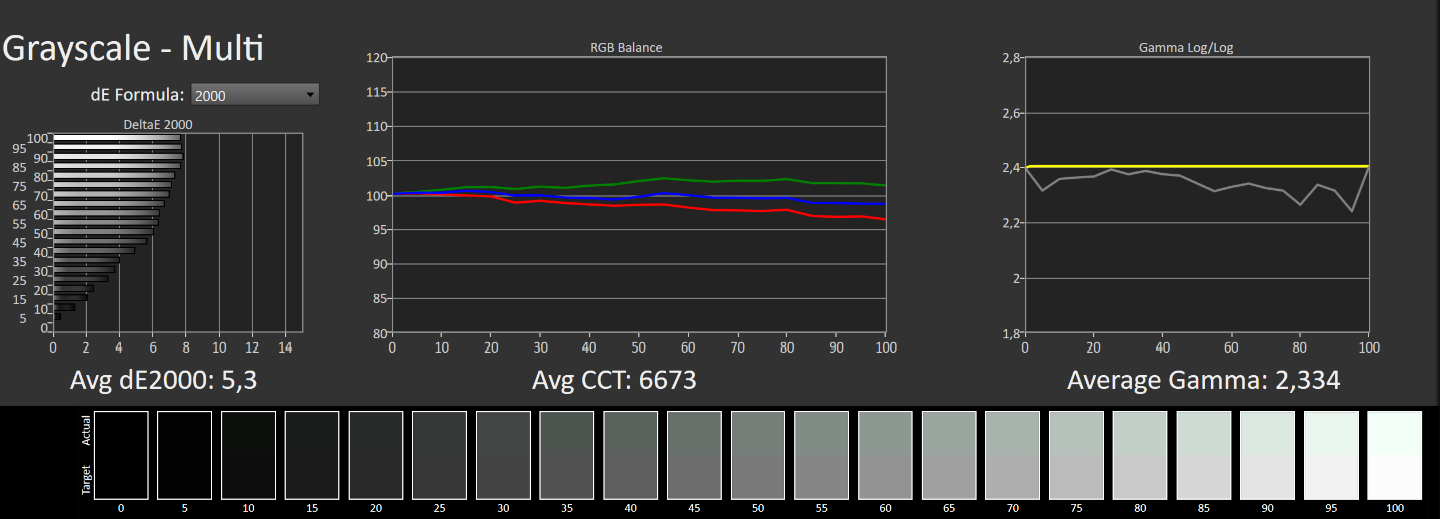
Task: Click the 50 bar in DeltaE chart
Action: click(x=103, y=232)
